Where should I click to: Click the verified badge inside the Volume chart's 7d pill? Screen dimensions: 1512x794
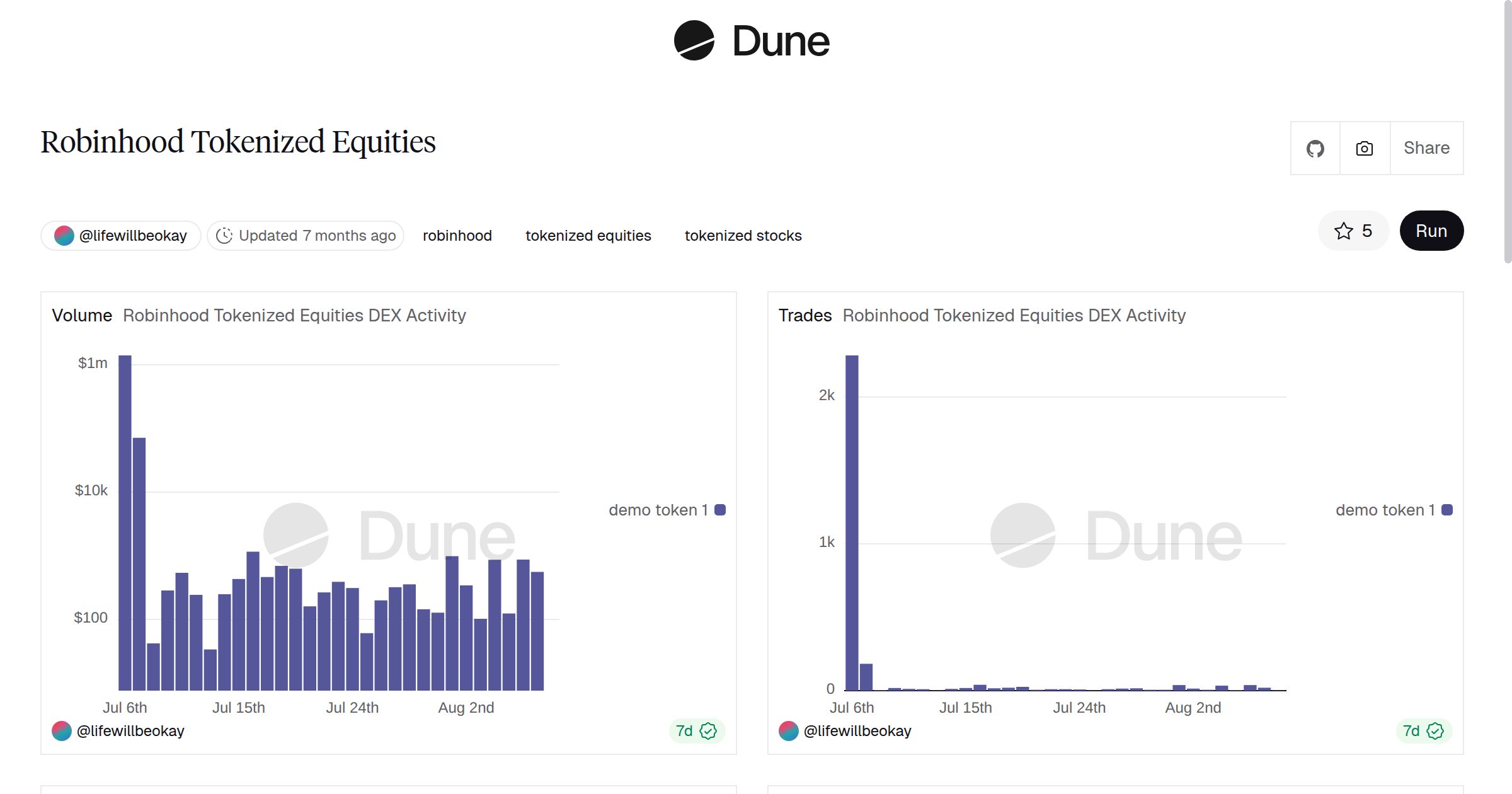pyautogui.click(x=709, y=731)
